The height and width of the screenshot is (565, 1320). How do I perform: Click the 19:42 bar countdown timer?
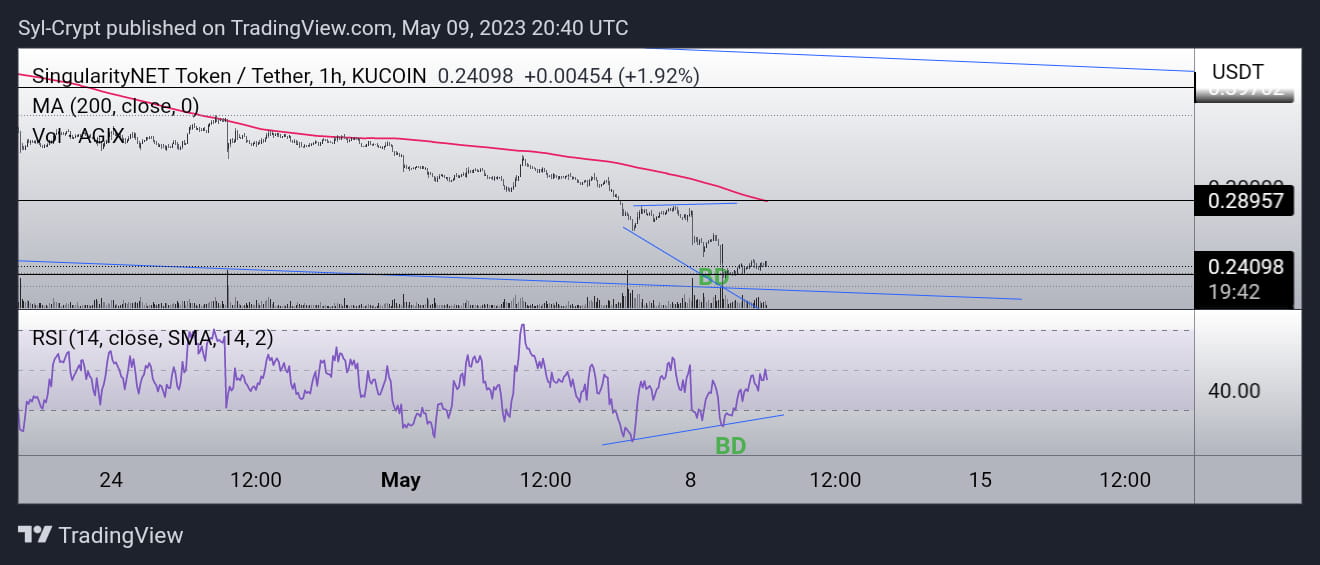pyautogui.click(x=1234, y=292)
